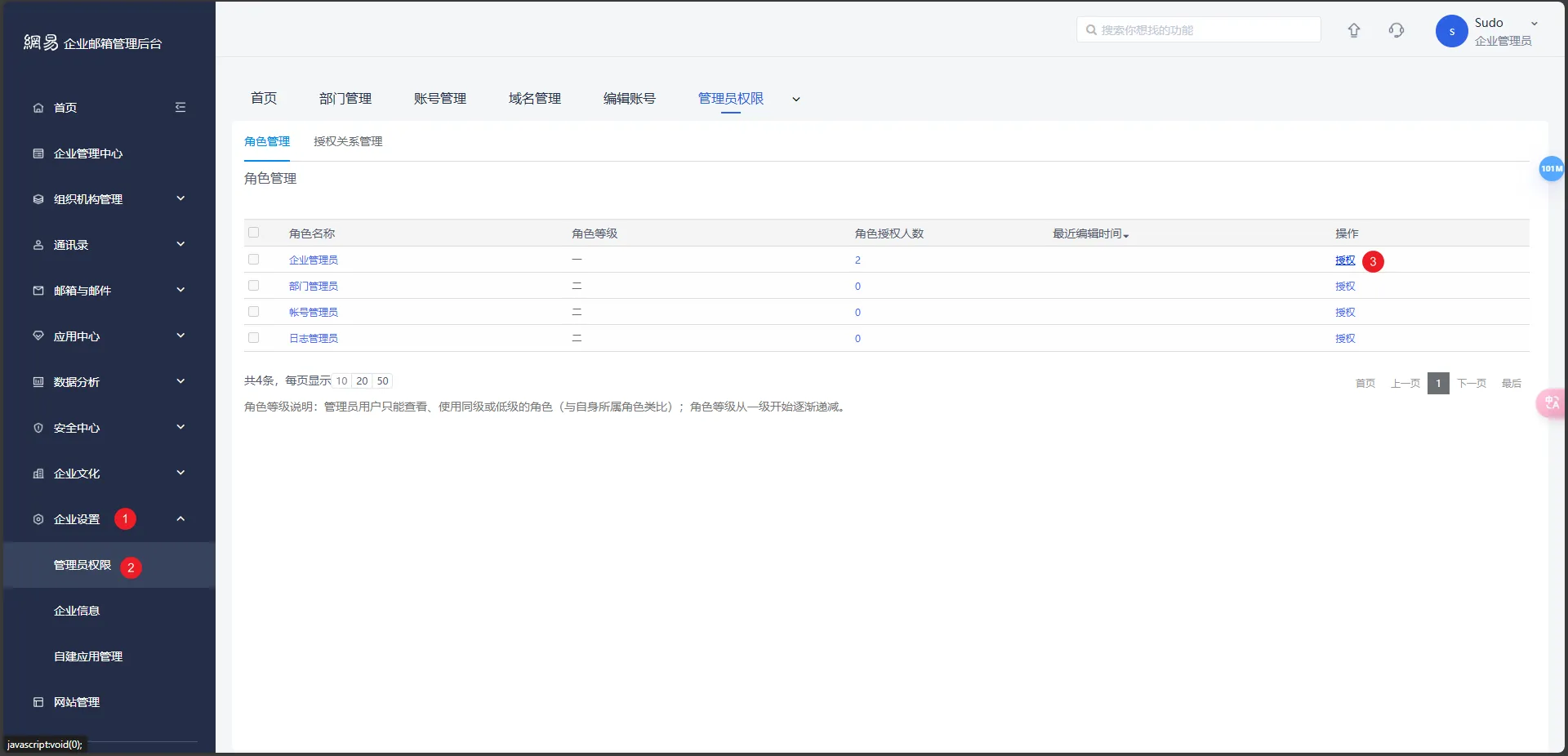Click the 网站管理 sidebar icon

[38, 702]
